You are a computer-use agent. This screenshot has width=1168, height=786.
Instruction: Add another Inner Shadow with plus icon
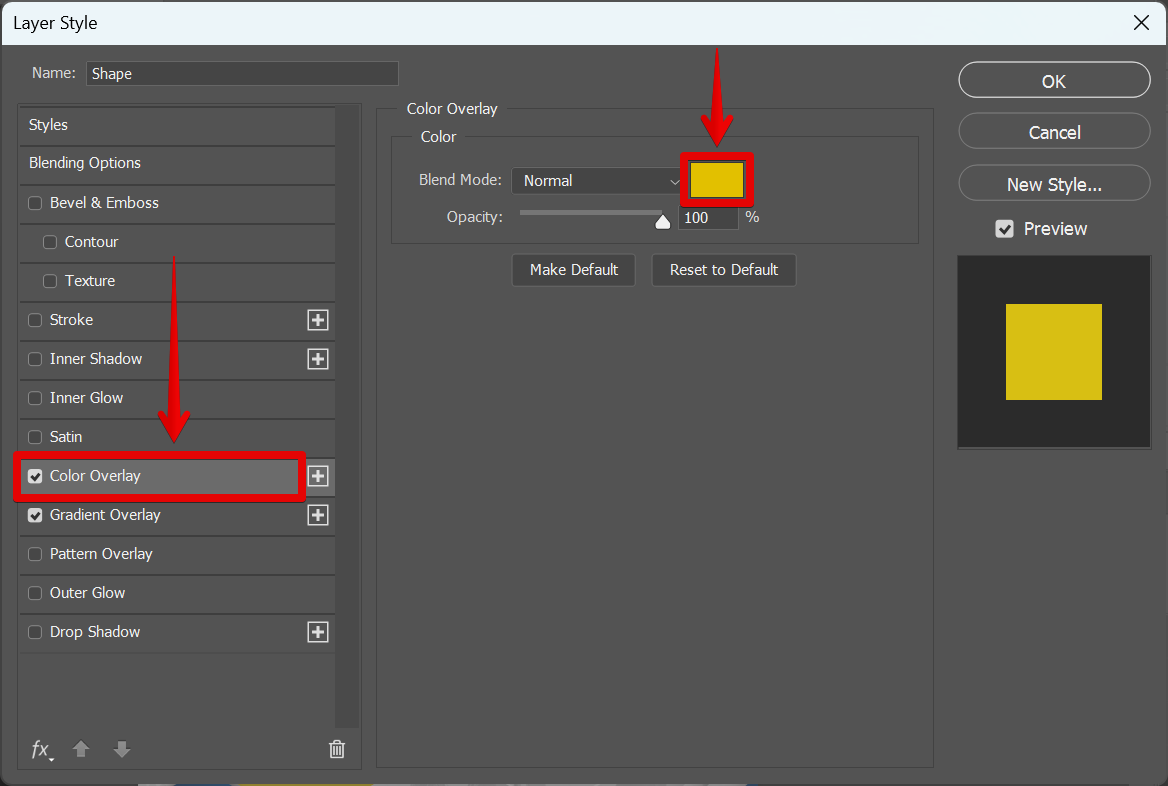(x=318, y=359)
